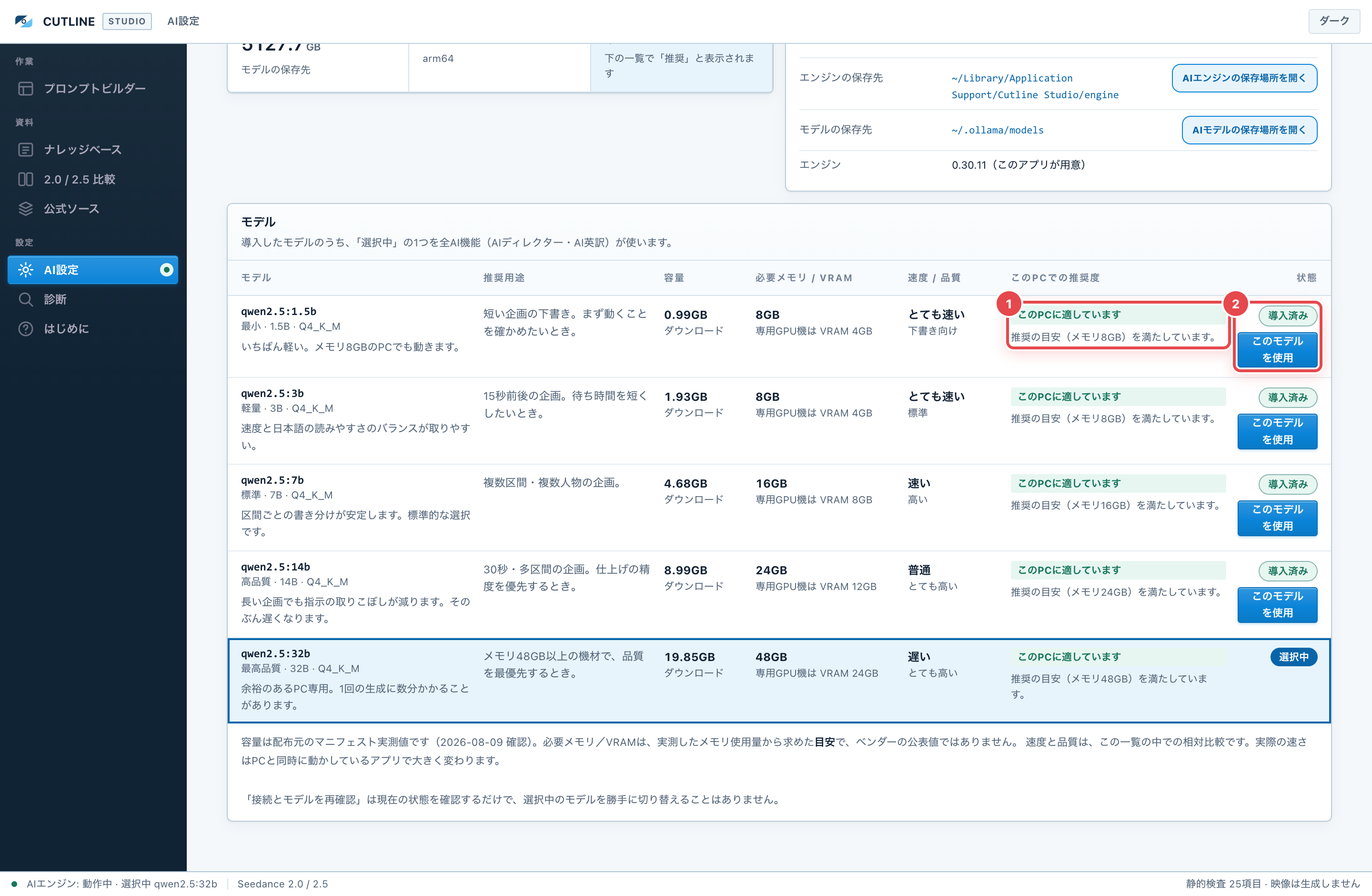
Task: Open プロンプトビルダー from the sidebar
Action: click(x=93, y=88)
